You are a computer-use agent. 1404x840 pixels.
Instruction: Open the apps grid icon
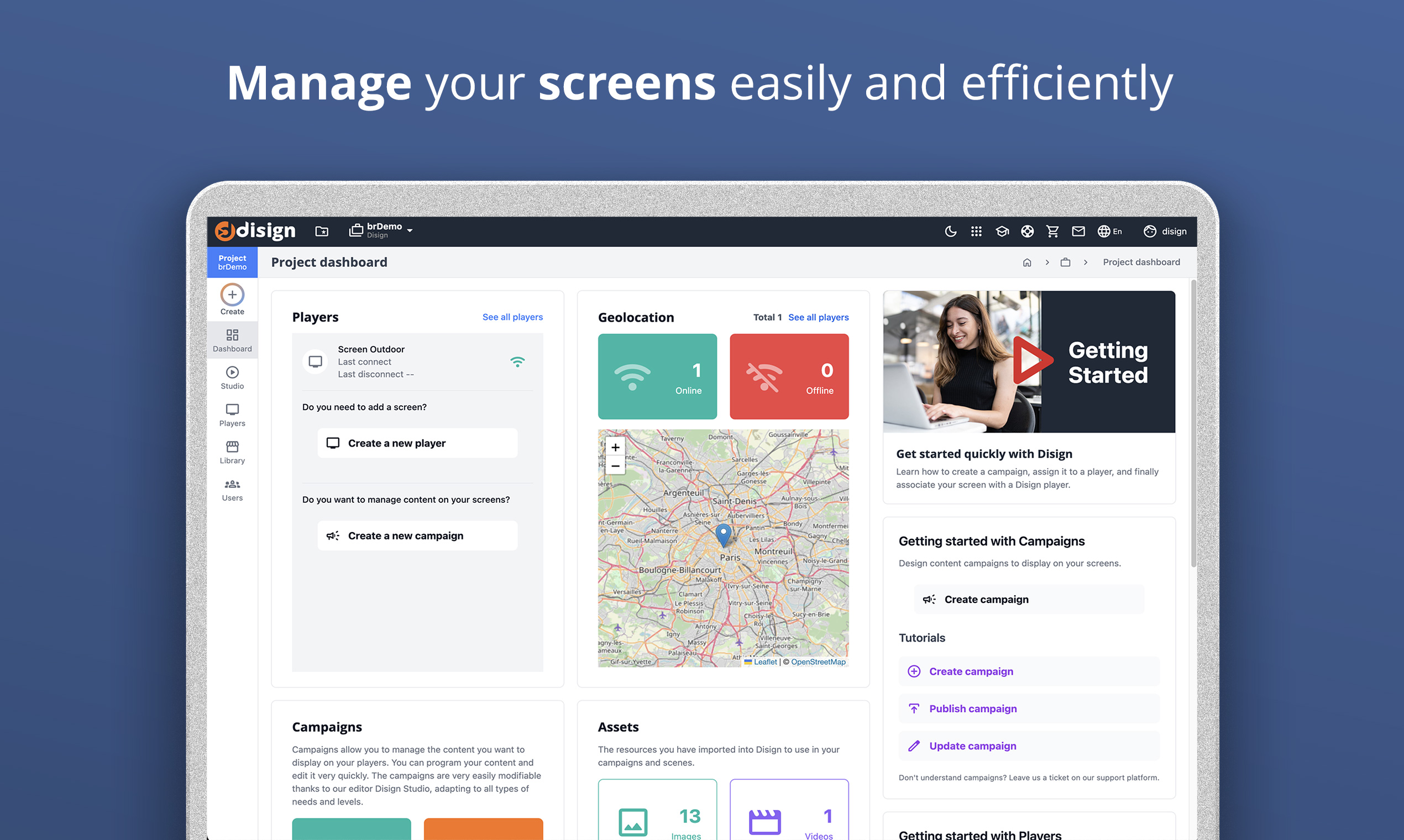976,231
